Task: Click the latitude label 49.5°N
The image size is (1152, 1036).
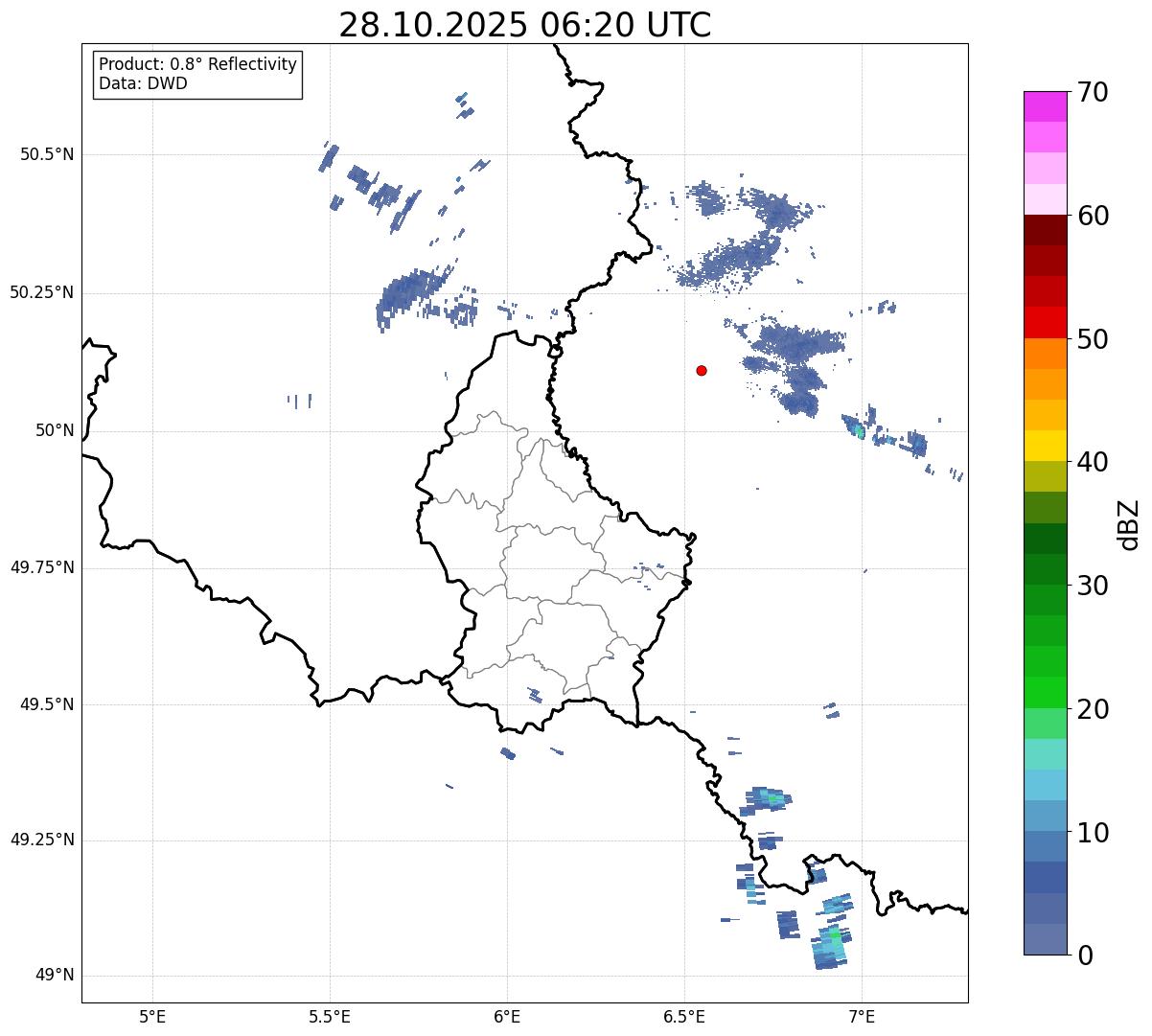Action: pyautogui.click(x=47, y=704)
